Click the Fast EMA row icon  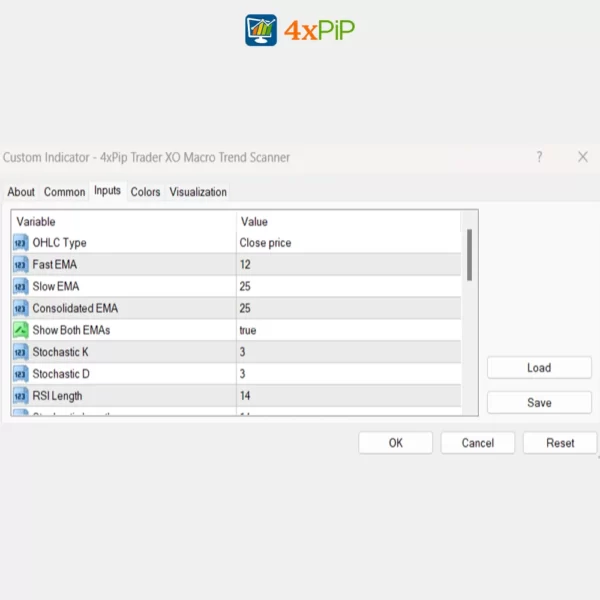(x=21, y=265)
